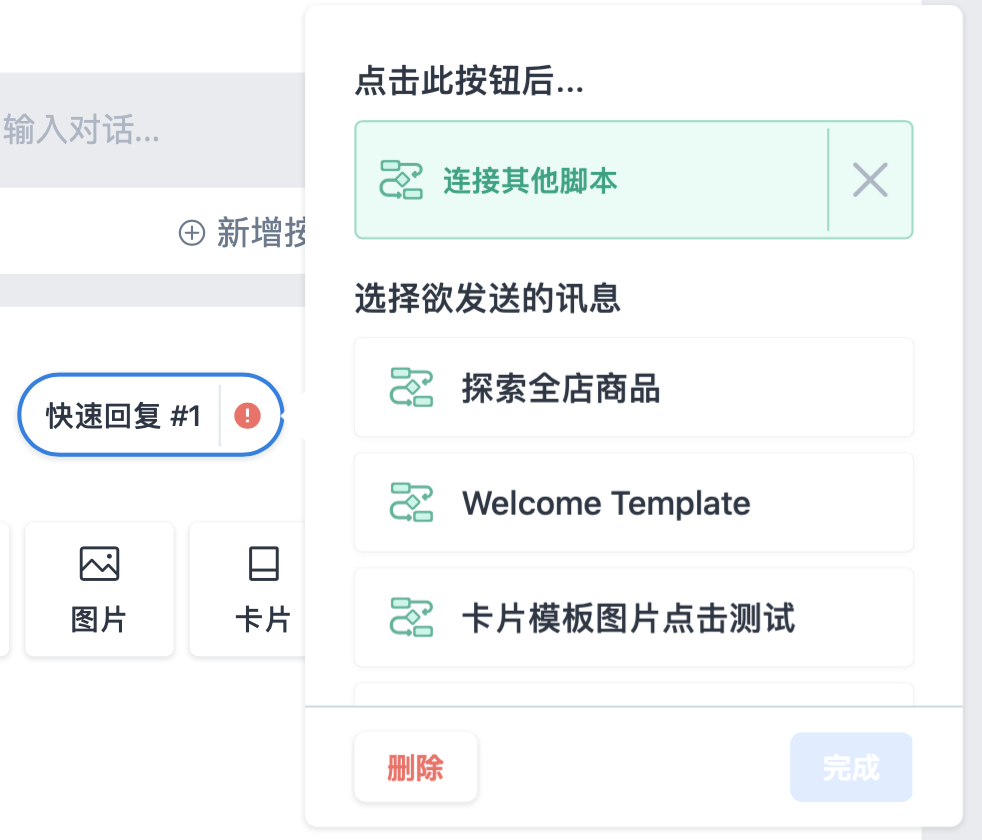Viewport: 982px width, 840px height.
Task: Click the plus circle icon next to 新增按
Action: coord(192,232)
